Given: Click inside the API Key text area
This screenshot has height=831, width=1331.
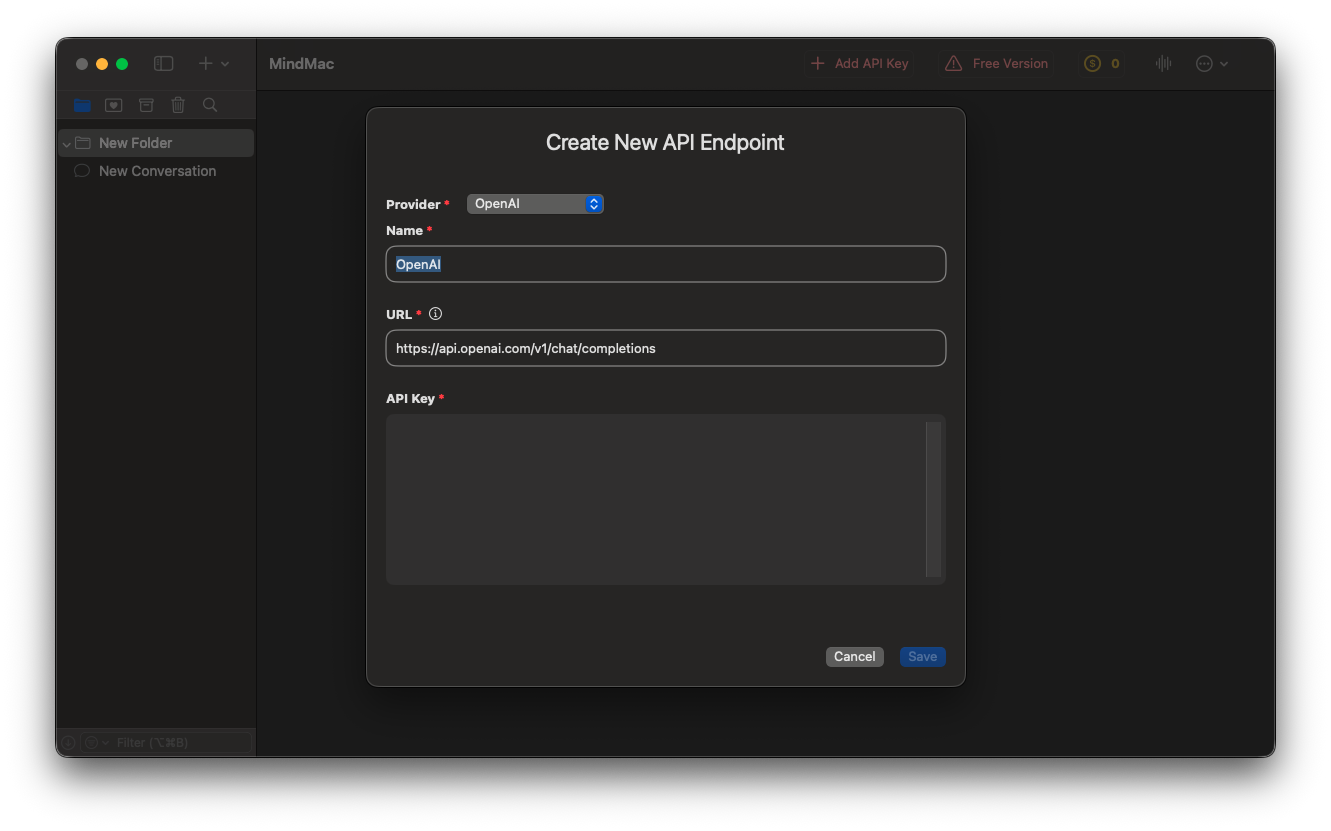Looking at the screenshot, I should [x=656, y=500].
